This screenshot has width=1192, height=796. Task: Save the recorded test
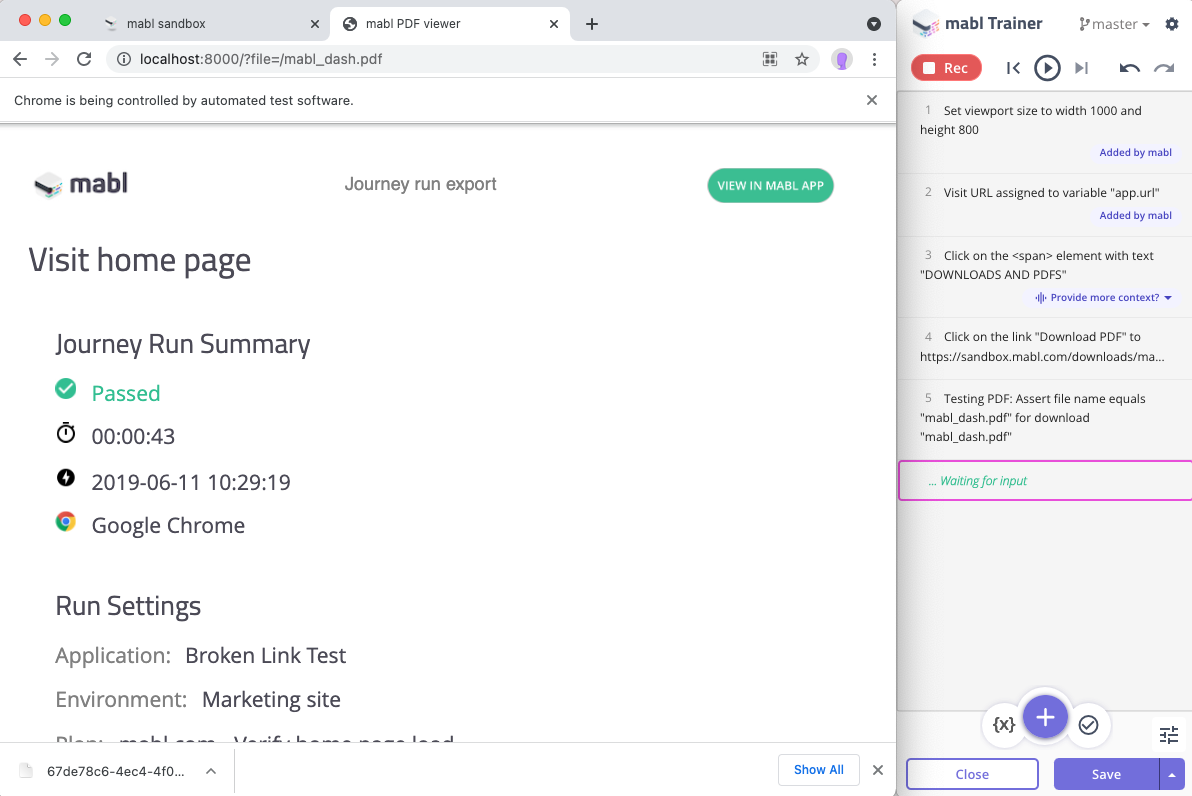pos(1106,774)
